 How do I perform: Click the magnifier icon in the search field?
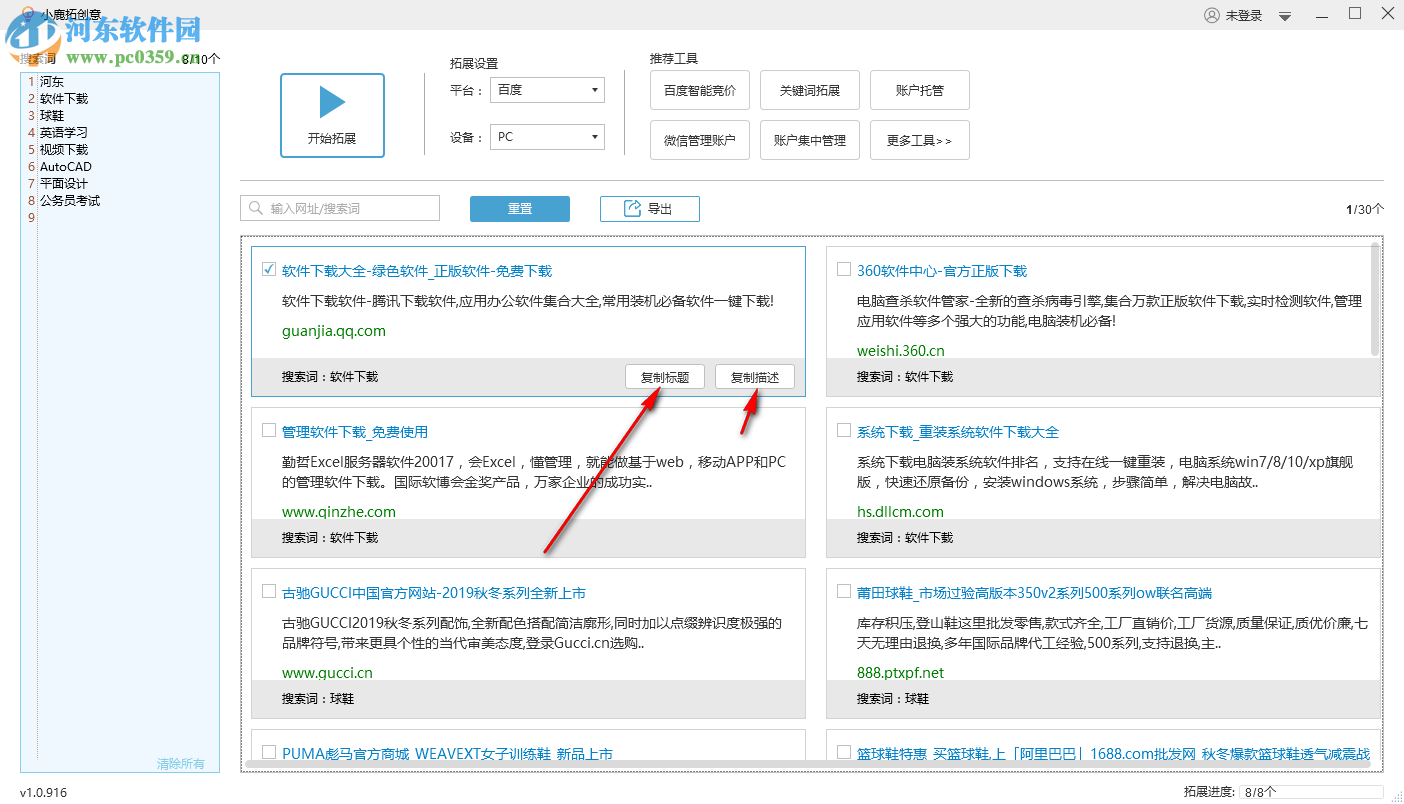254,207
